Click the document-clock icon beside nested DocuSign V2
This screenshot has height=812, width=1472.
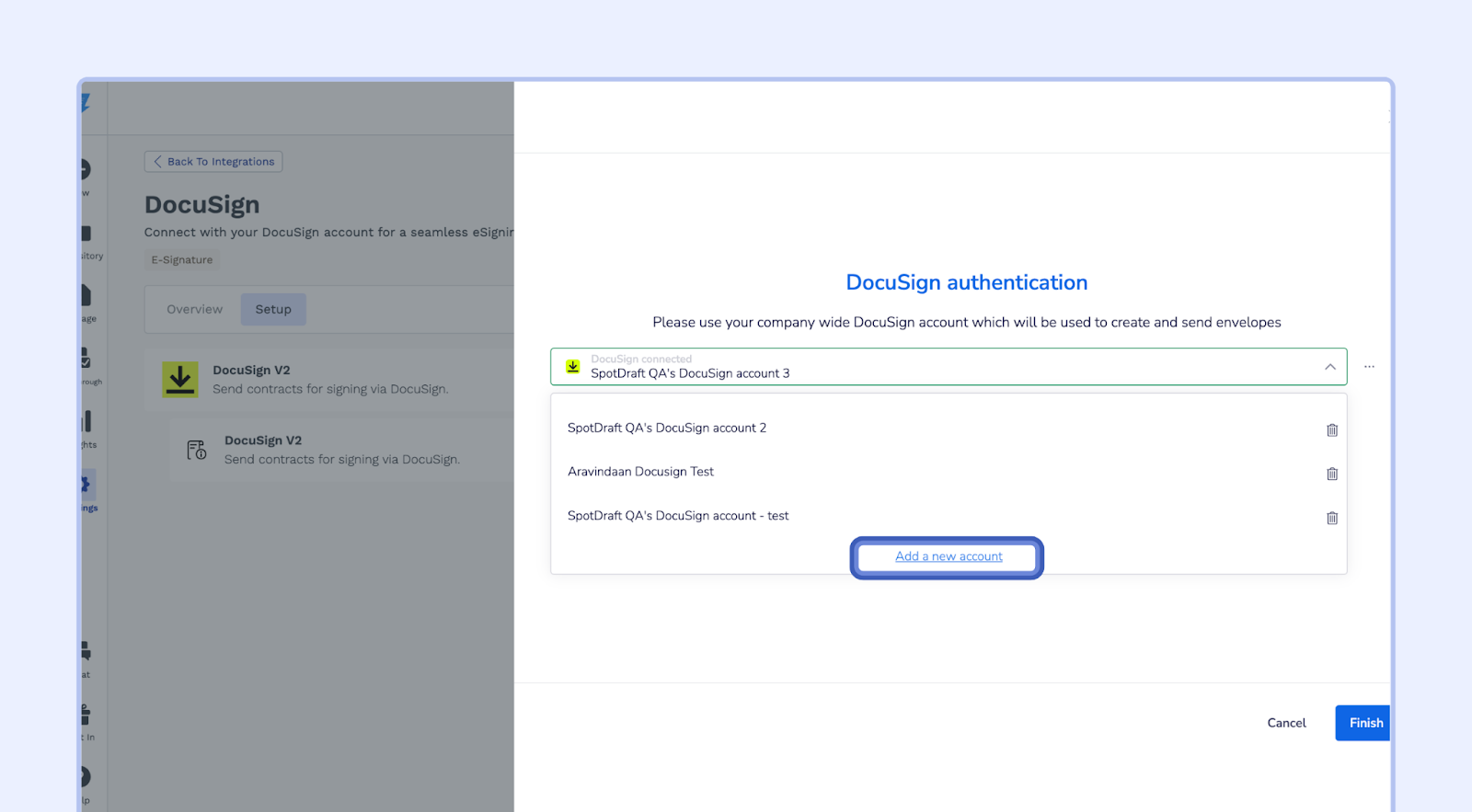coord(197,450)
